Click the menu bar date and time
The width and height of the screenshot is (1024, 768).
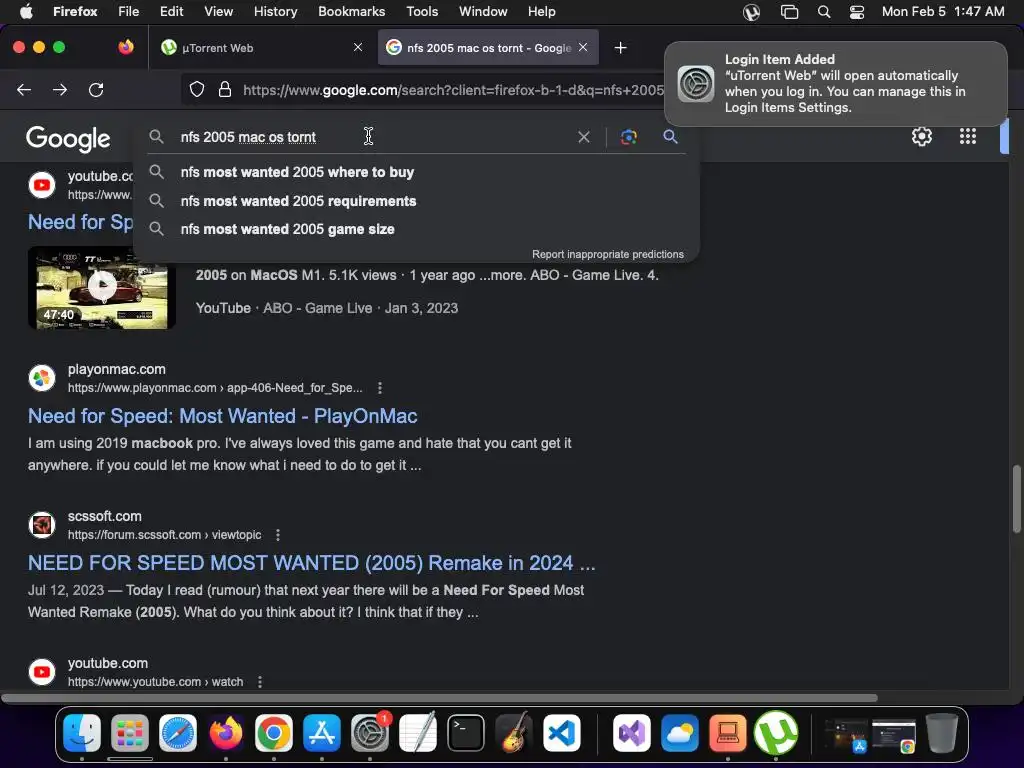[x=943, y=12]
